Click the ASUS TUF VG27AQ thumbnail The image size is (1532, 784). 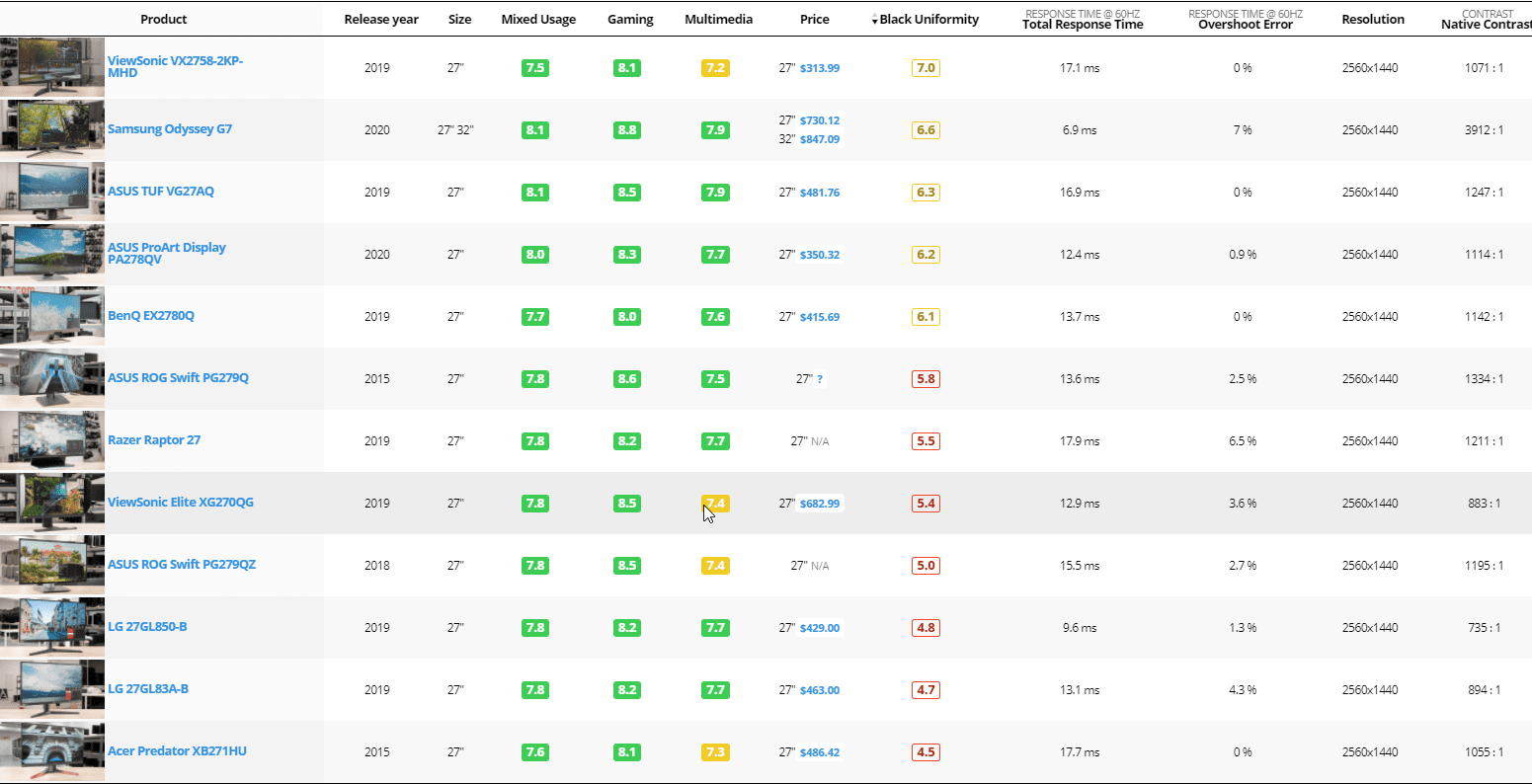52,192
